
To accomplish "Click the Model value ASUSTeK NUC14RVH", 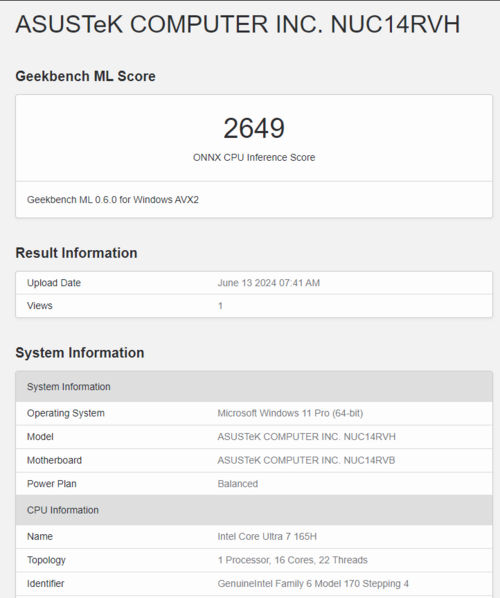I will click(x=307, y=437).
